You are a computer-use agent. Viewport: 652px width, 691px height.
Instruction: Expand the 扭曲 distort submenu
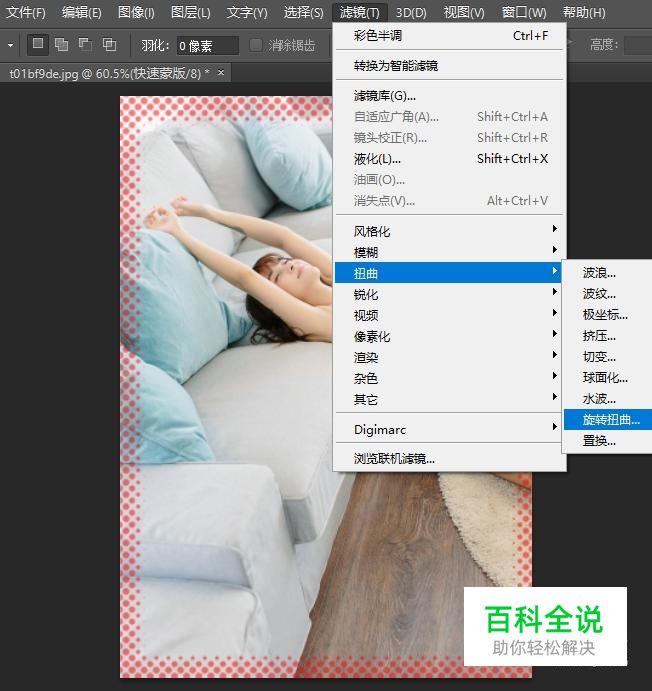448,273
